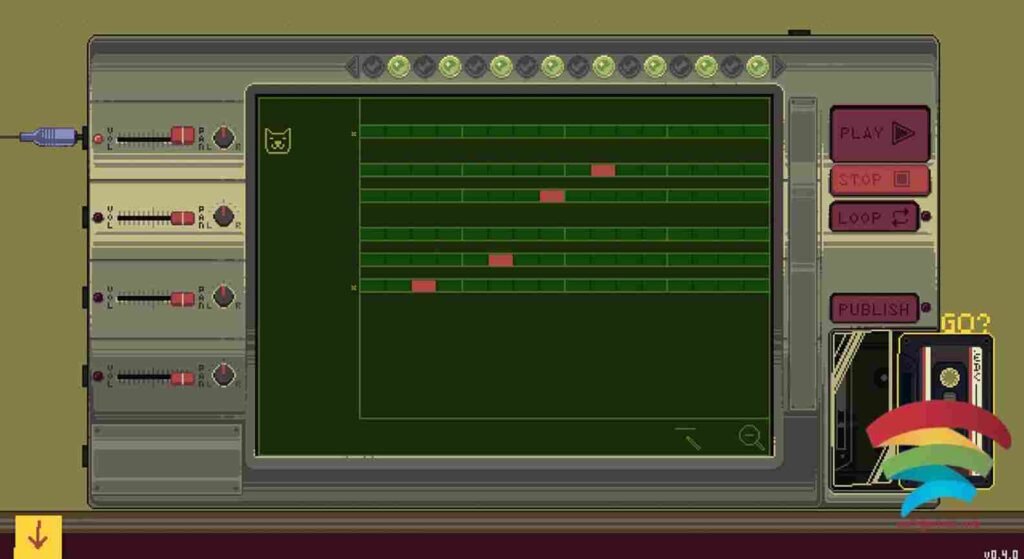Viewport: 1024px width, 559px height.
Task: Toggle the last lit green step light
Action: pos(757,67)
